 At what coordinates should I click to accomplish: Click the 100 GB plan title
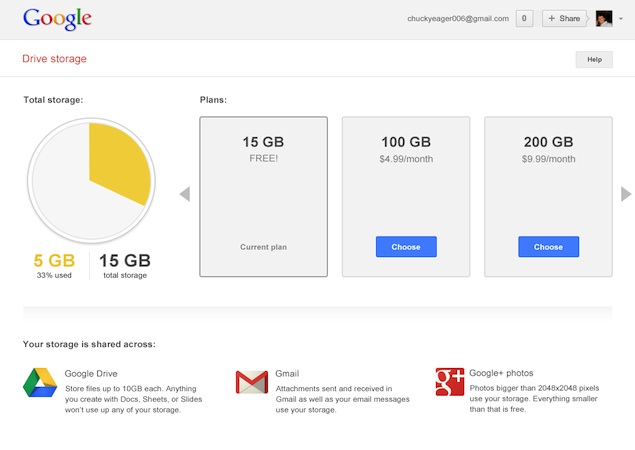pos(406,142)
